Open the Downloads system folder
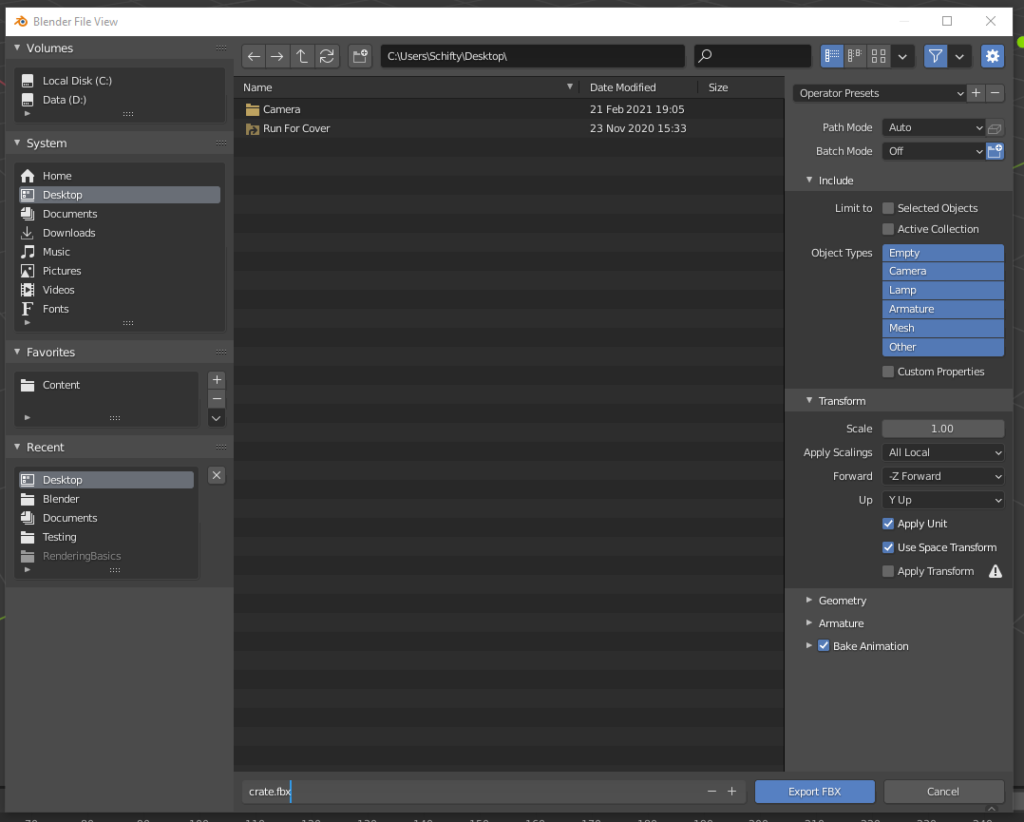This screenshot has width=1024, height=822. coord(120,233)
